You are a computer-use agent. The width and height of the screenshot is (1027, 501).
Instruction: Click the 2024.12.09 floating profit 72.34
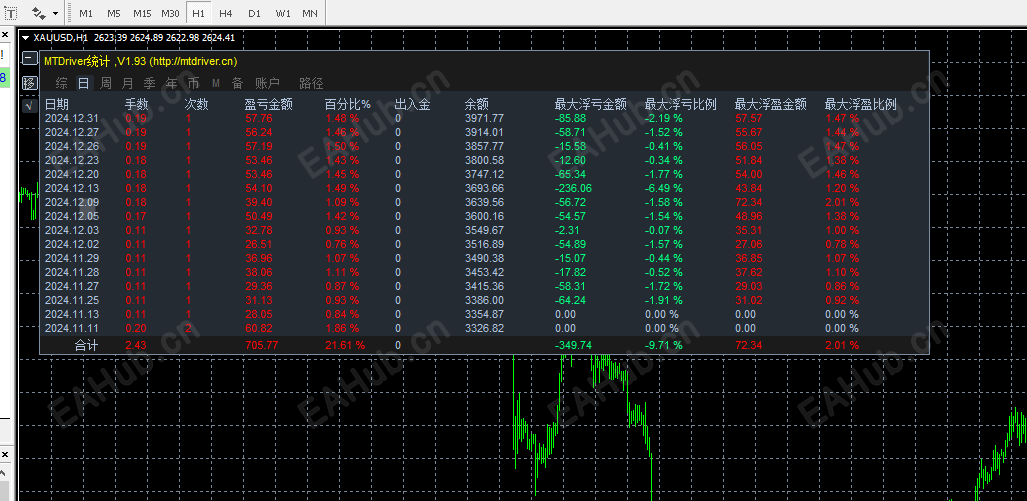(748, 202)
